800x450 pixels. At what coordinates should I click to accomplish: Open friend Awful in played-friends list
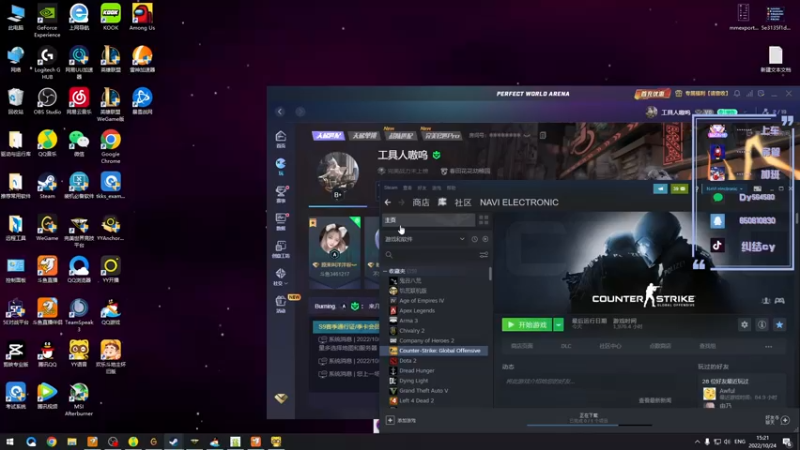point(728,391)
